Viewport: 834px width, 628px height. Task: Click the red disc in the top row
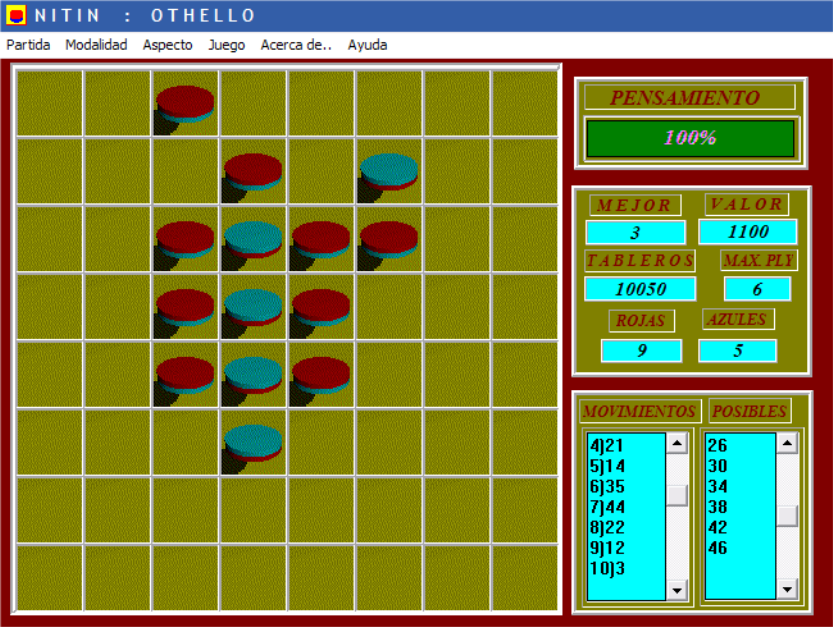tap(185, 103)
